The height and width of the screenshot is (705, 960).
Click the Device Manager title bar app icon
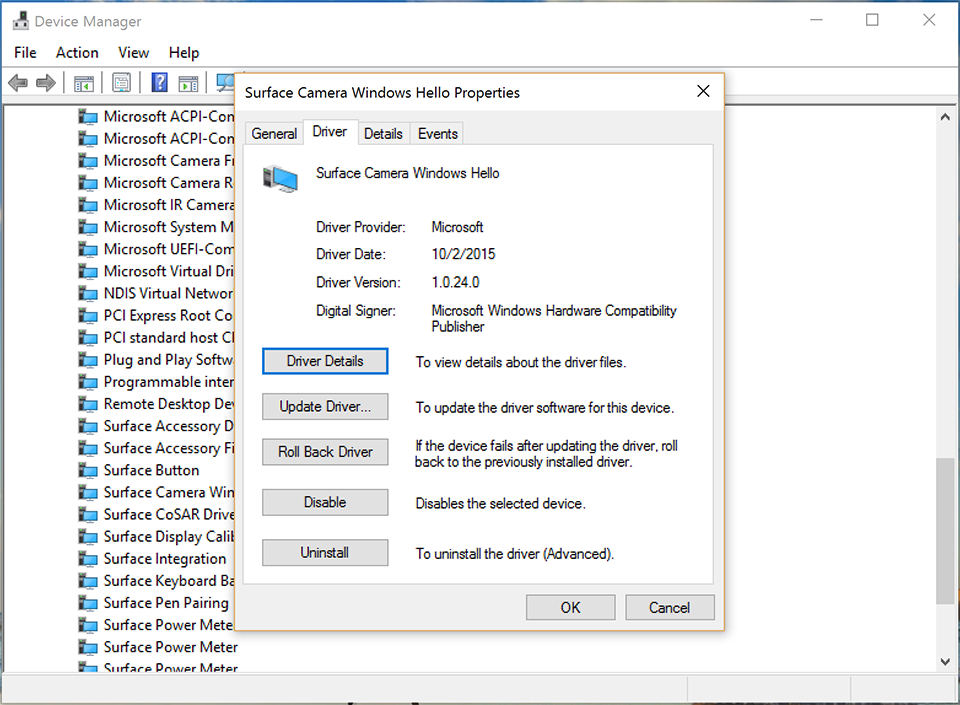pos(21,21)
